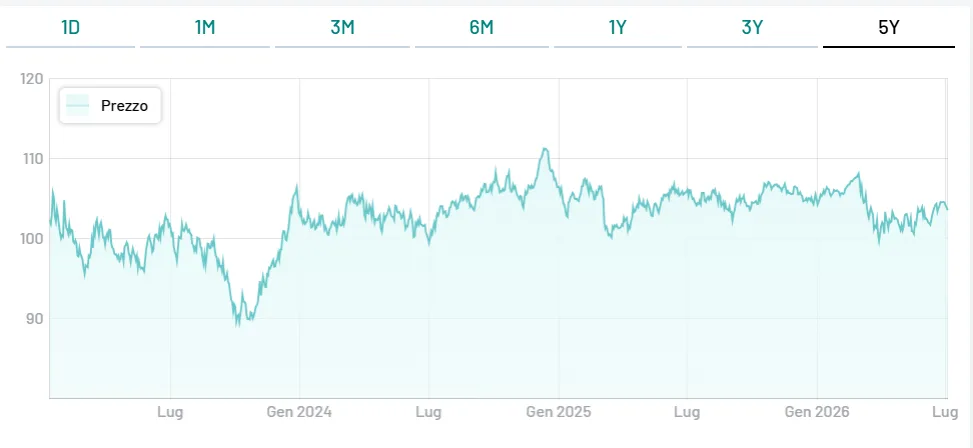
Task: Click the active 5Y range tab
Action: click(889, 28)
